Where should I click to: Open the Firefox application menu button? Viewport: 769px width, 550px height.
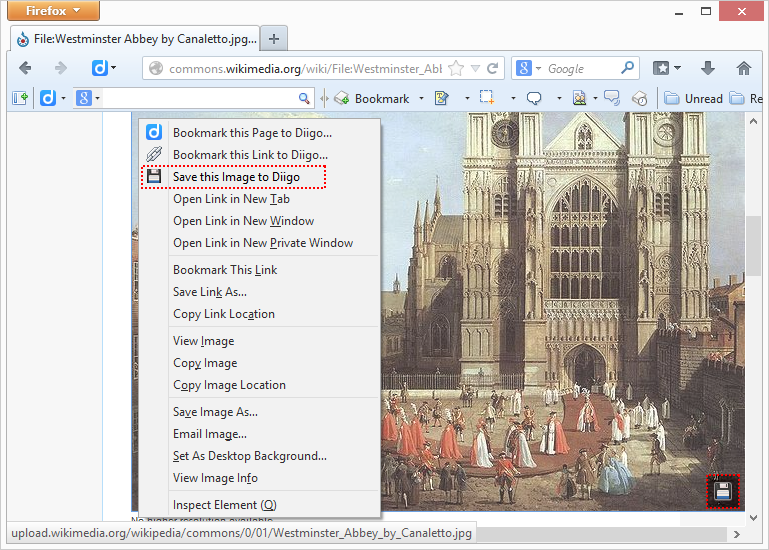(x=53, y=10)
